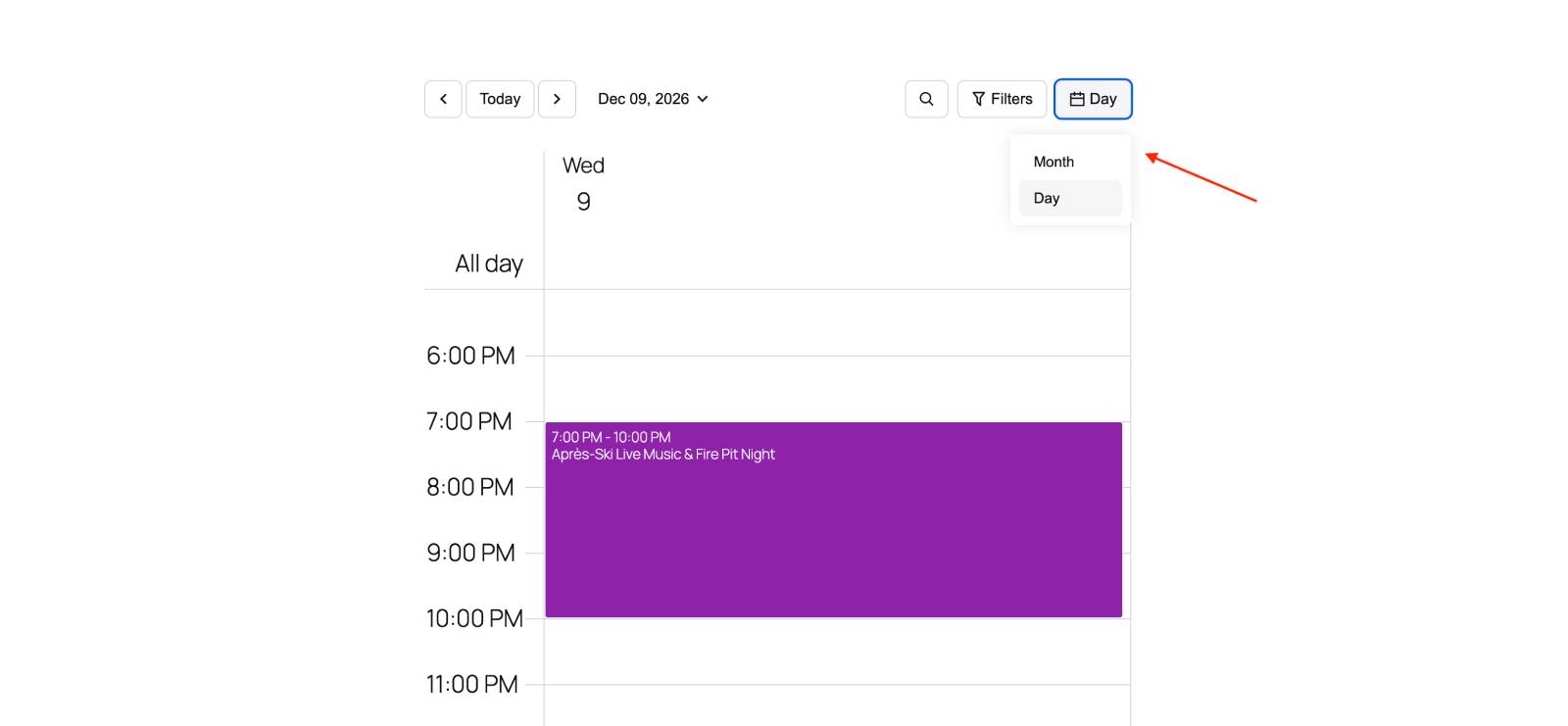Open search with the magnifier icon
Screen dimensions: 1568x726
(926, 99)
